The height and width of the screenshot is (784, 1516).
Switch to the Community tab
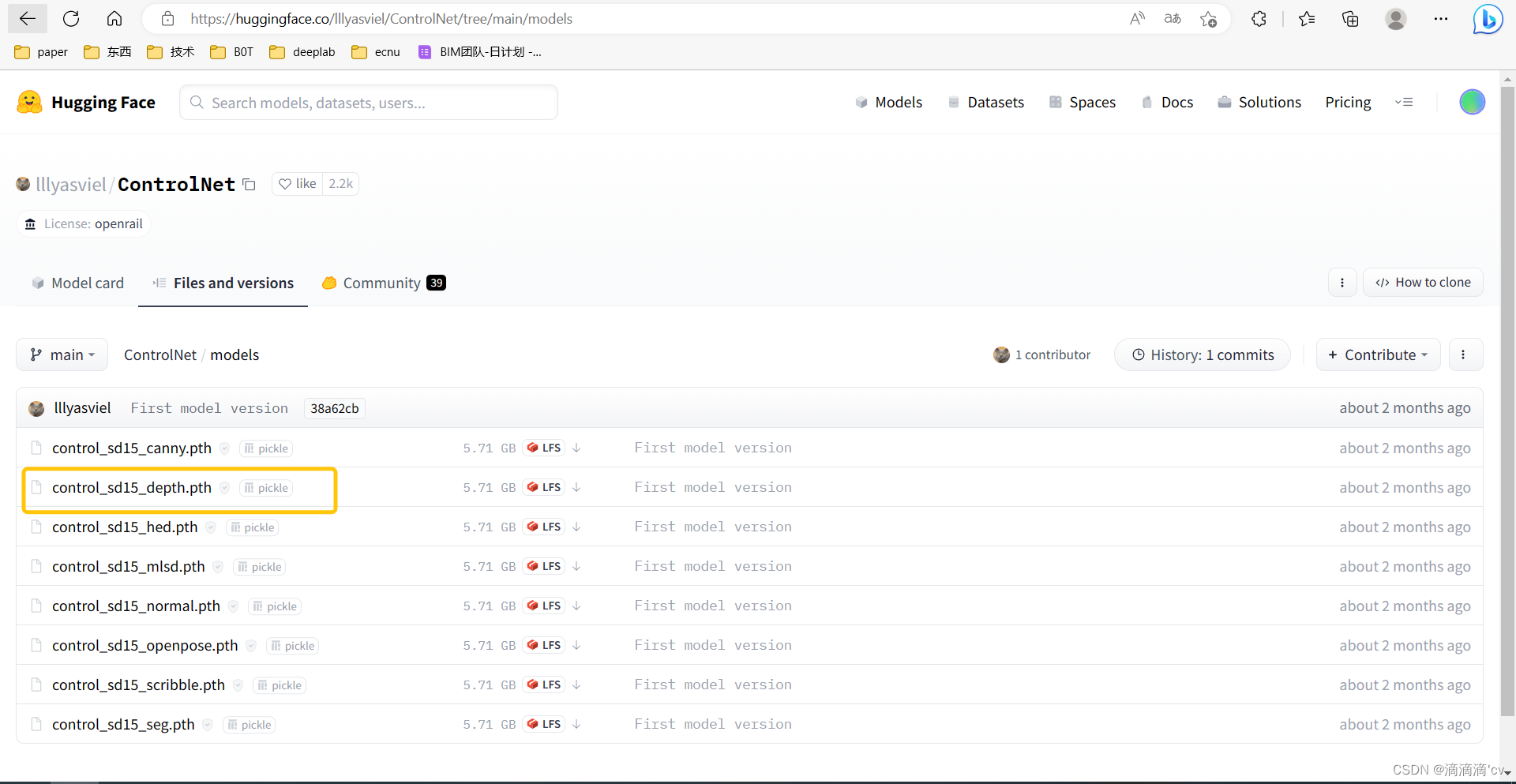[384, 283]
